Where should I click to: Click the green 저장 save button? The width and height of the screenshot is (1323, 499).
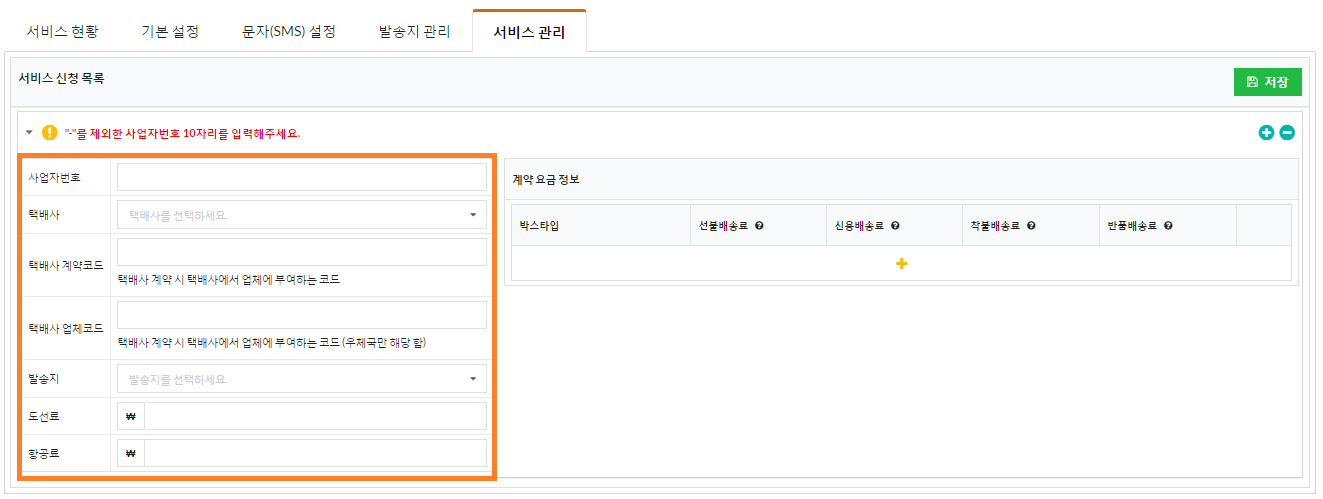tap(1267, 82)
